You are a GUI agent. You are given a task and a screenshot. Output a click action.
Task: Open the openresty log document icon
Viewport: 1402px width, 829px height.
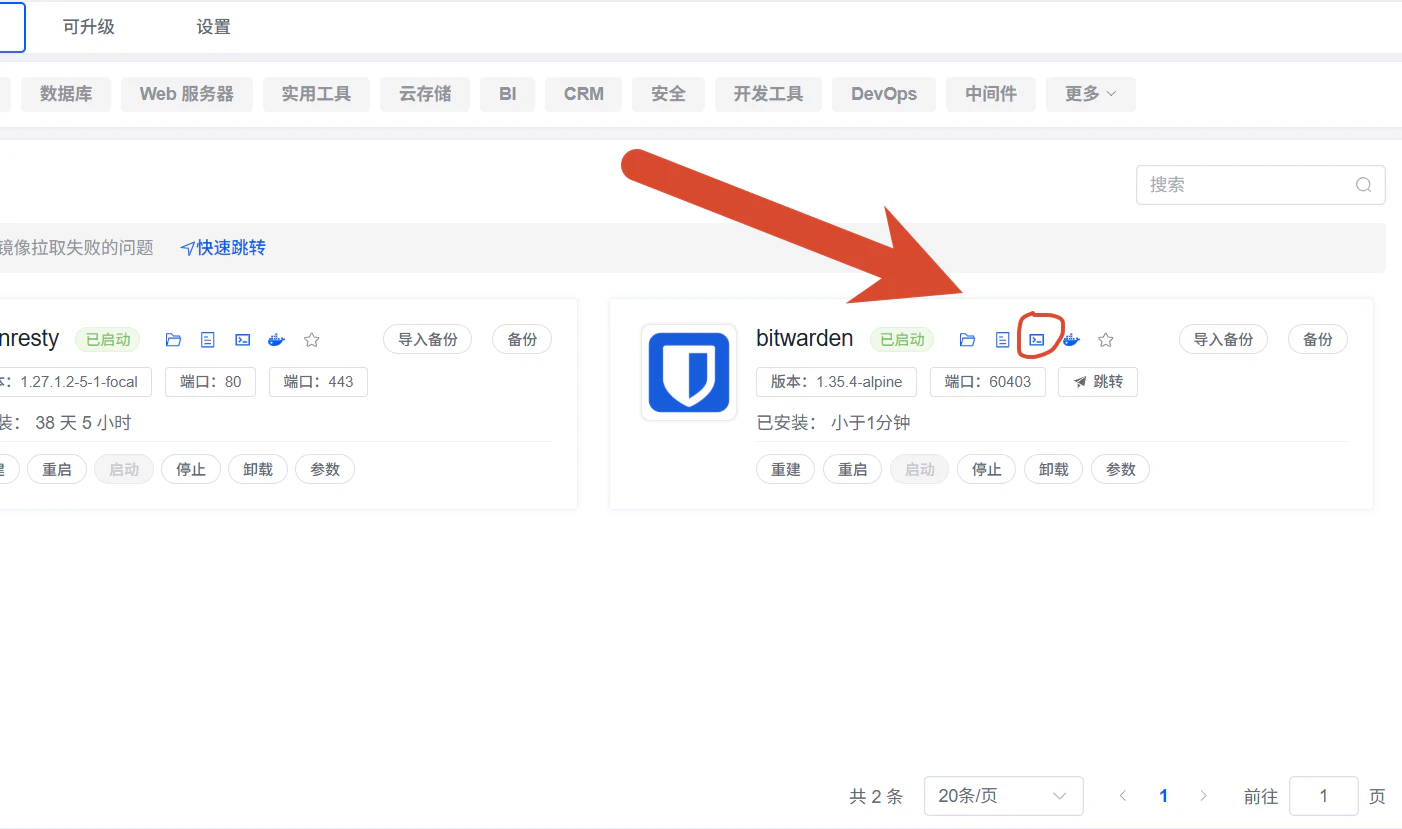coord(208,340)
